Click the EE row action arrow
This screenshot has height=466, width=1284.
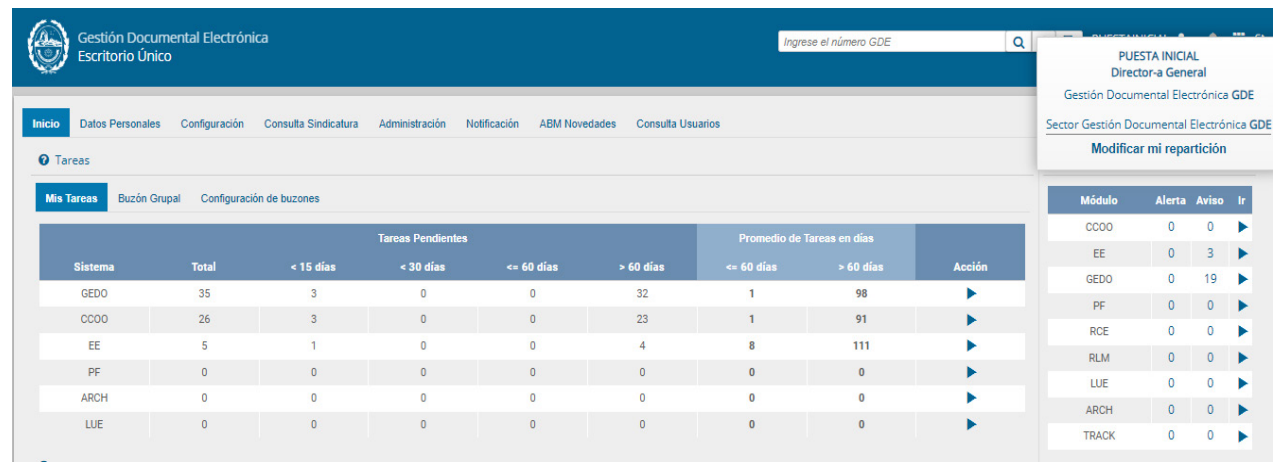pyautogui.click(x=970, y=346)
